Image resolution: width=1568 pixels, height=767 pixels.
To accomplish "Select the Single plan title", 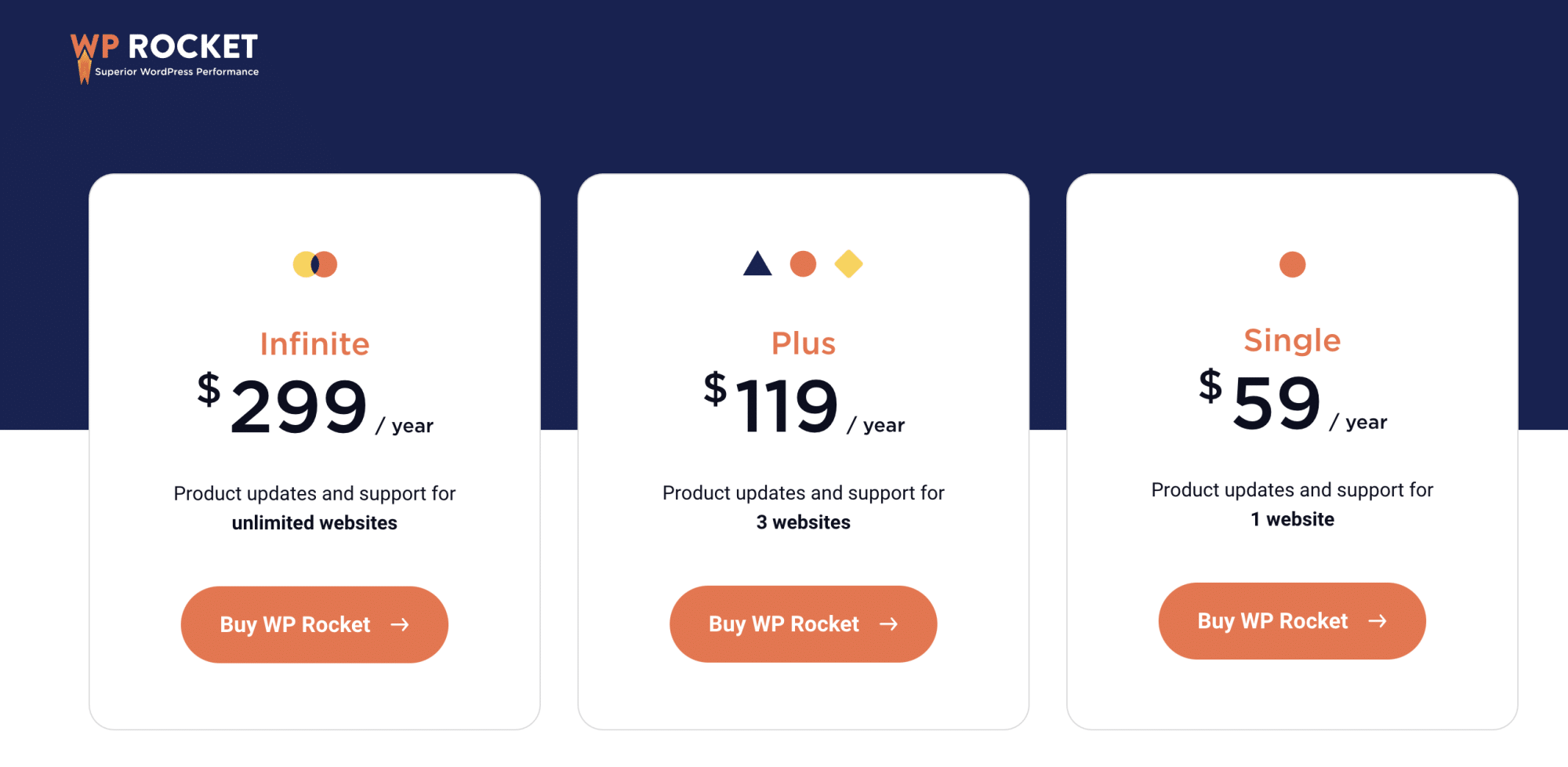I will point(1292,340).
